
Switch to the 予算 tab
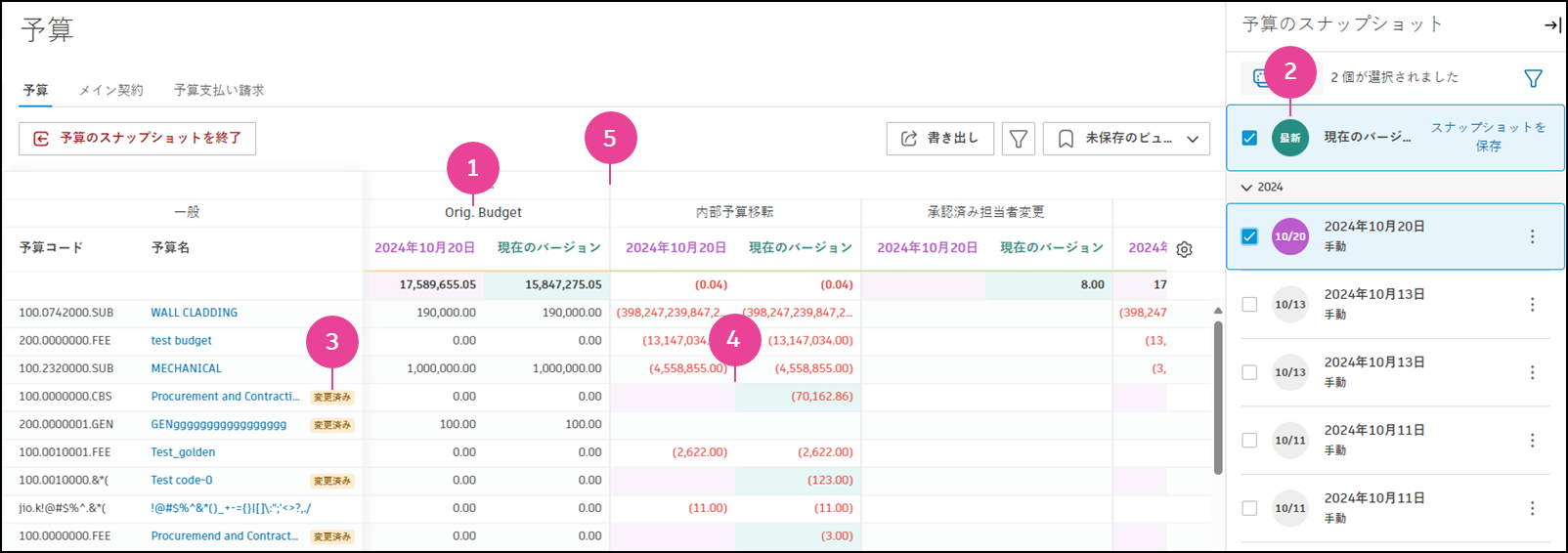tap(36, 90)
